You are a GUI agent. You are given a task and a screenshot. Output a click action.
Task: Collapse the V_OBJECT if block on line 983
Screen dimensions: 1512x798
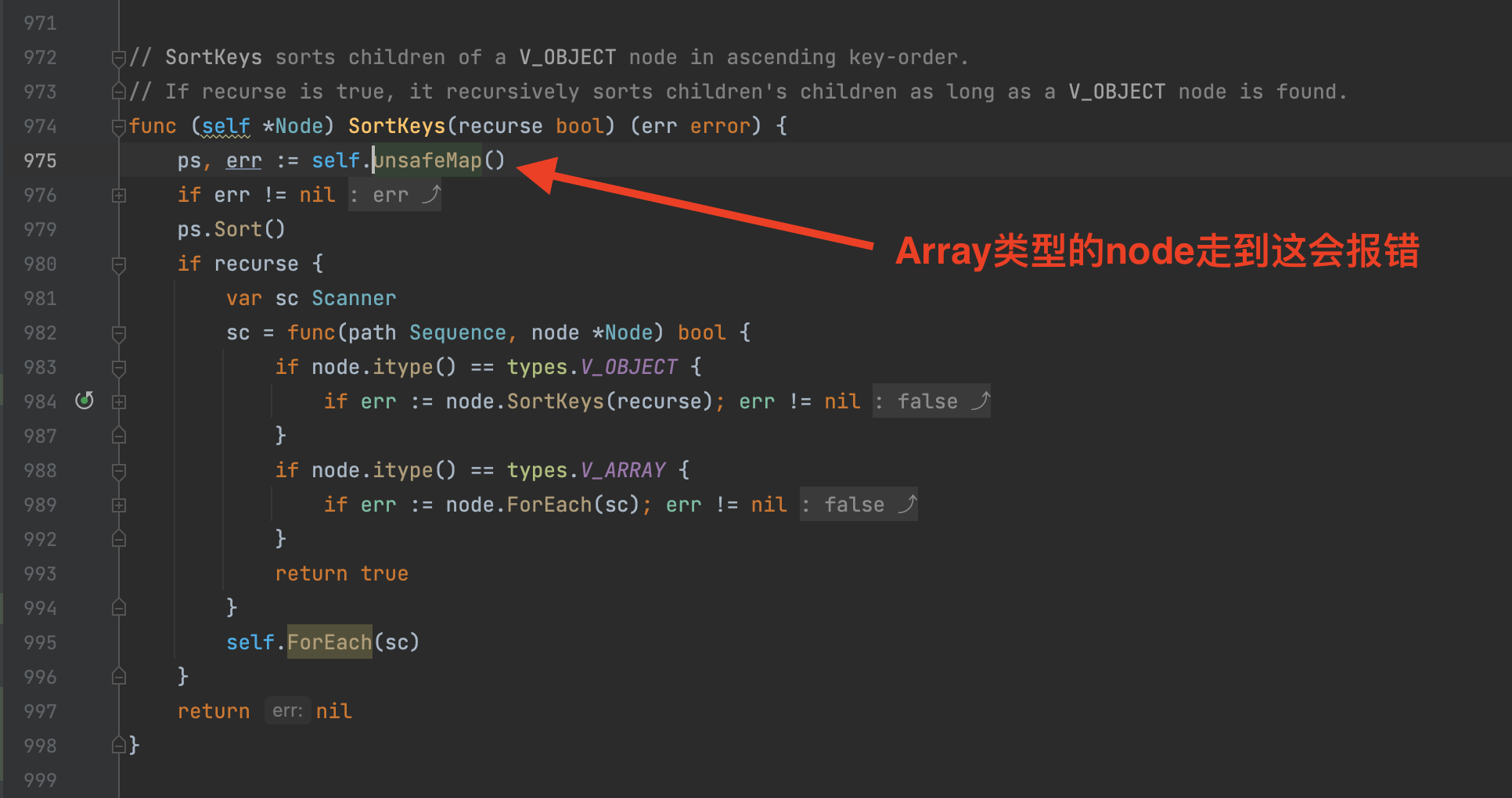(118, 367)
